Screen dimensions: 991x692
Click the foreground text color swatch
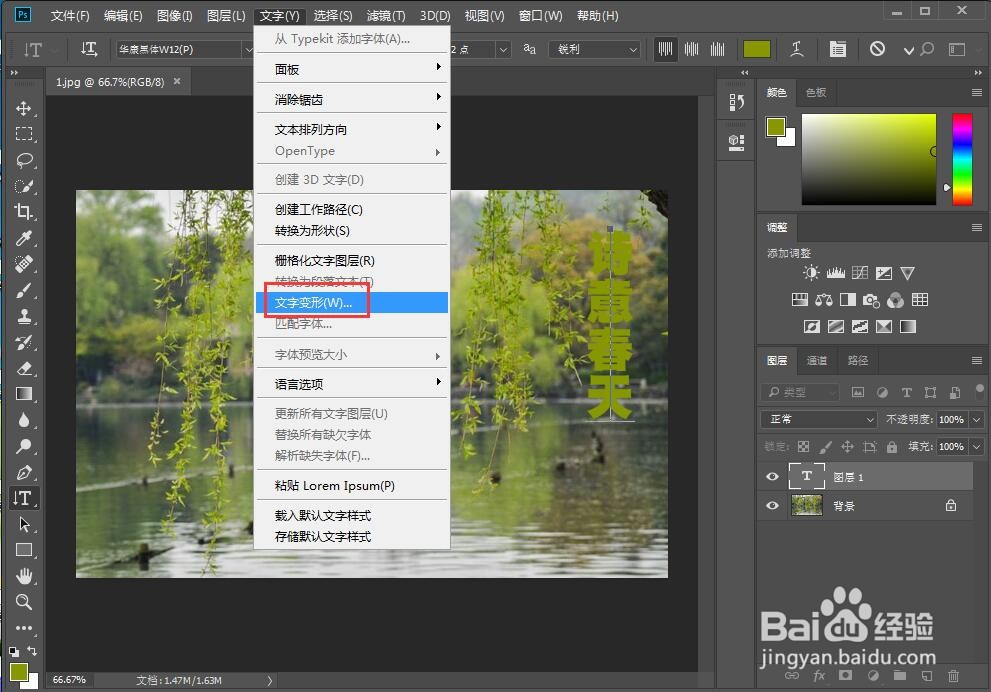pos(756,48)
